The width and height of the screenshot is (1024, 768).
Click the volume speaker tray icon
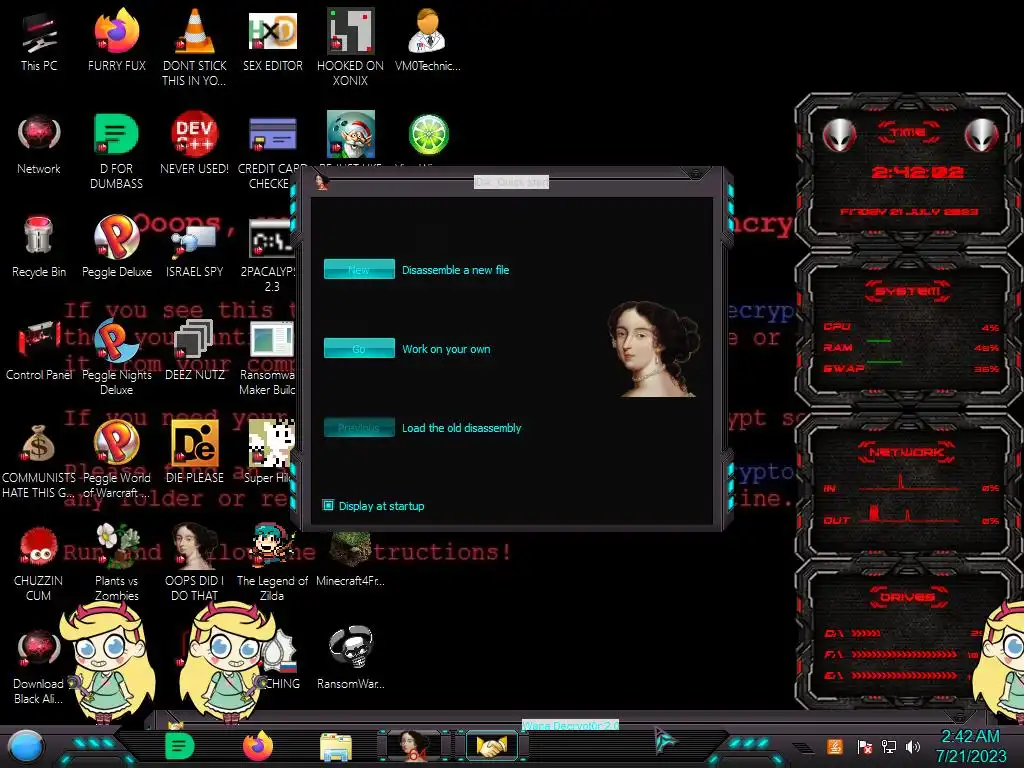(x=913, y=746)
